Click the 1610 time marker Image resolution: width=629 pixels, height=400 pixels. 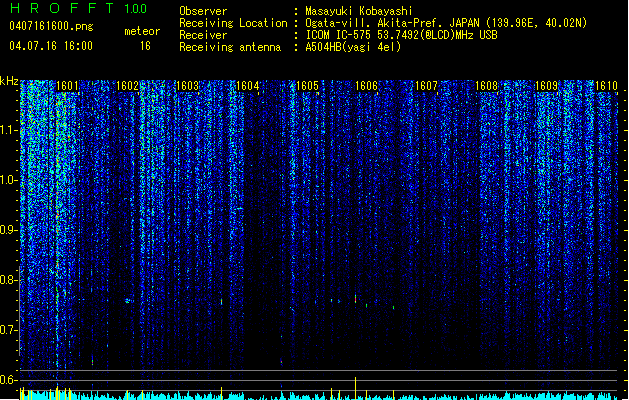(606, 86)
